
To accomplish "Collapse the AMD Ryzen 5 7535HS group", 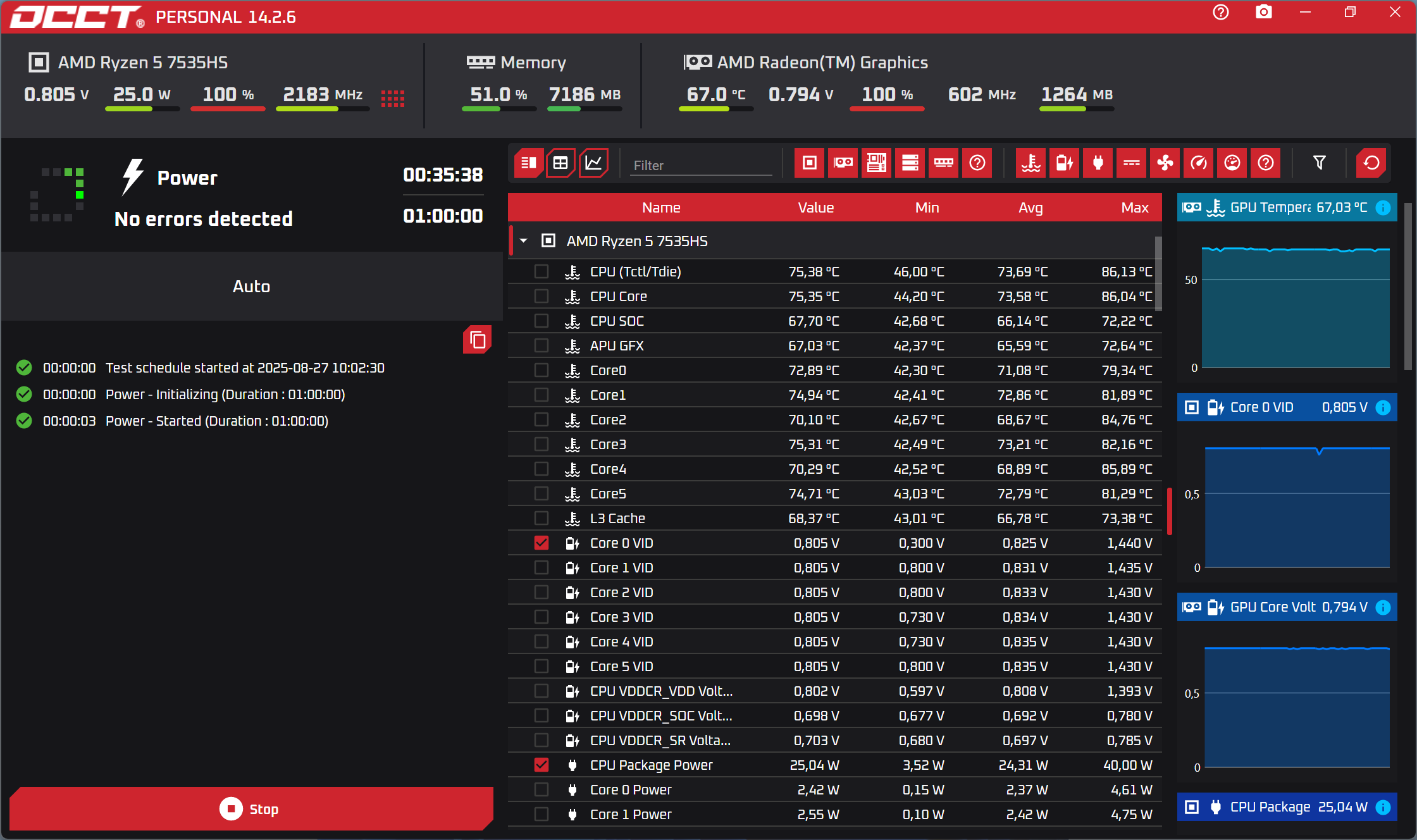I will (x=524, y=241).
